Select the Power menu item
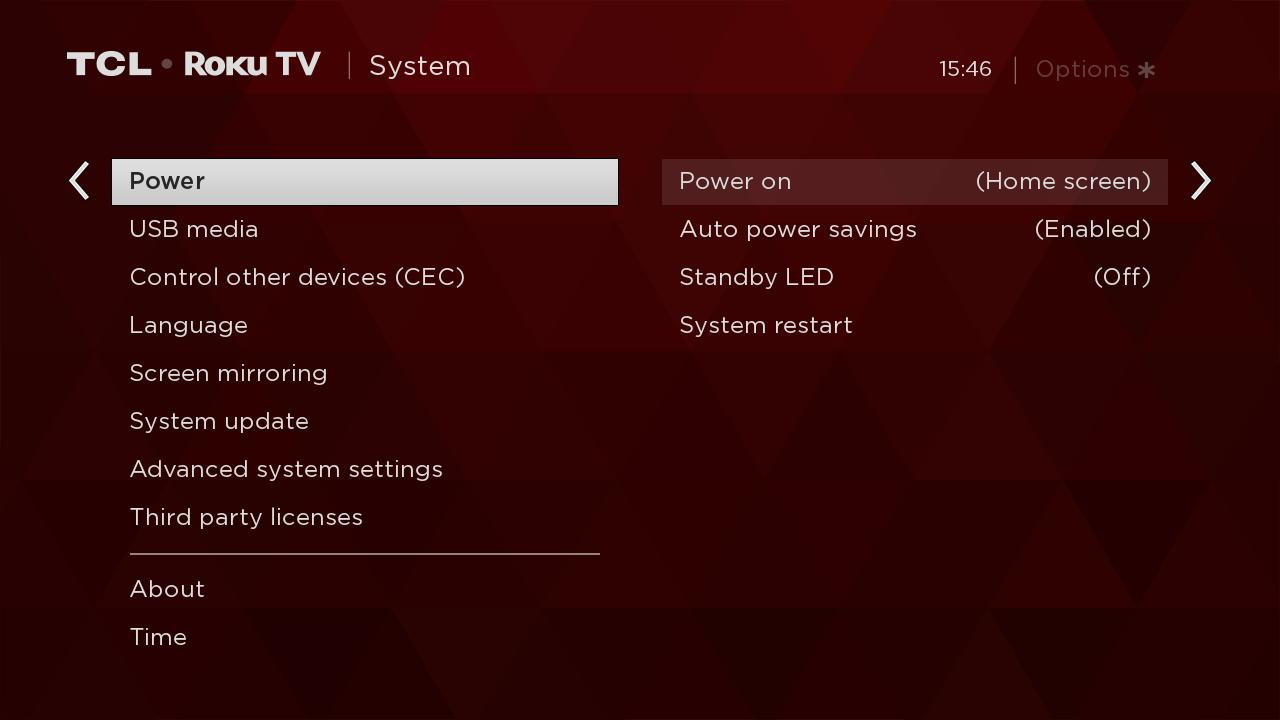This screenshot has height=720, width=1280. 365,182
